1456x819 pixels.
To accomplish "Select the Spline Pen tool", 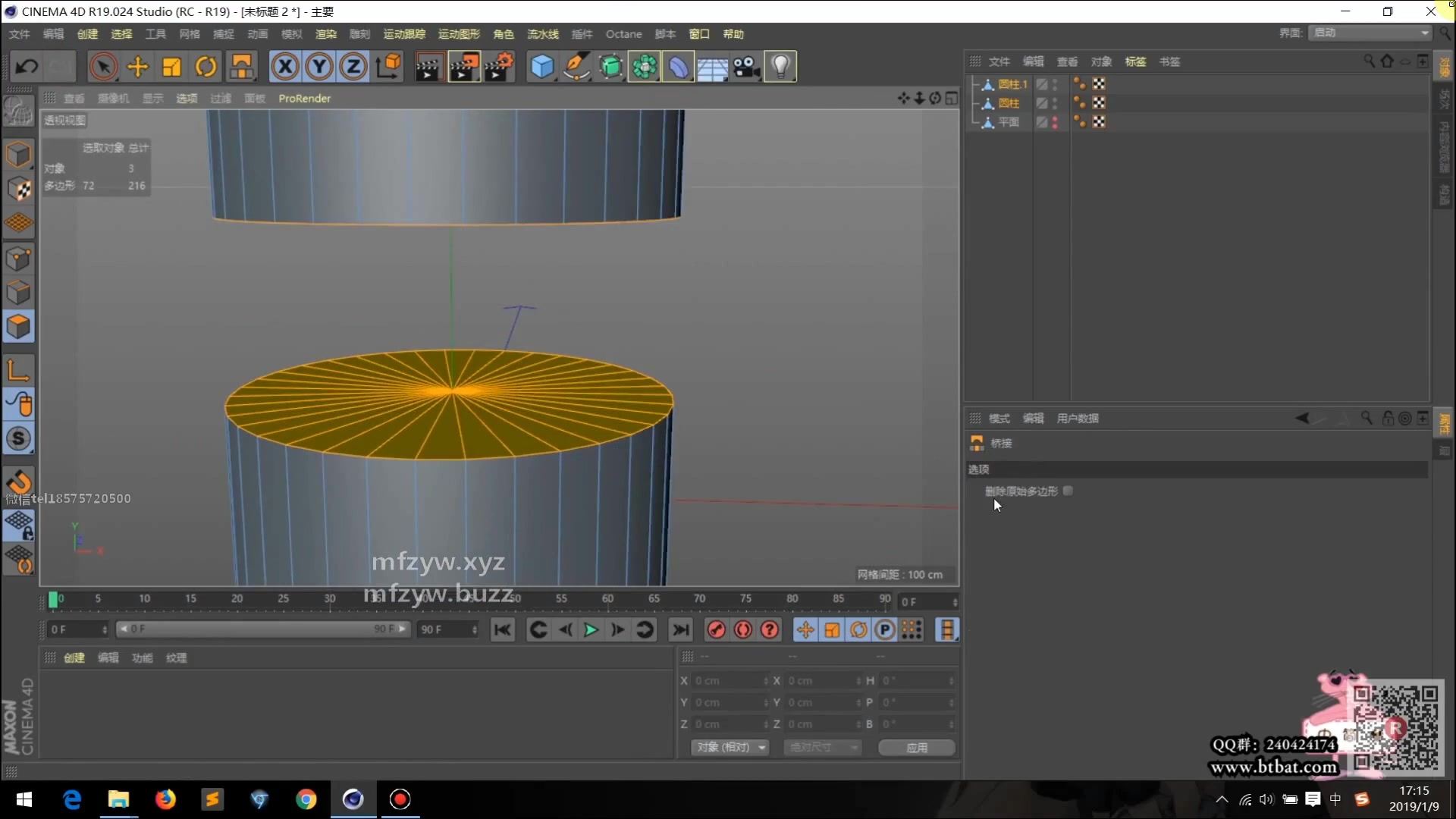I will point(576,67).
